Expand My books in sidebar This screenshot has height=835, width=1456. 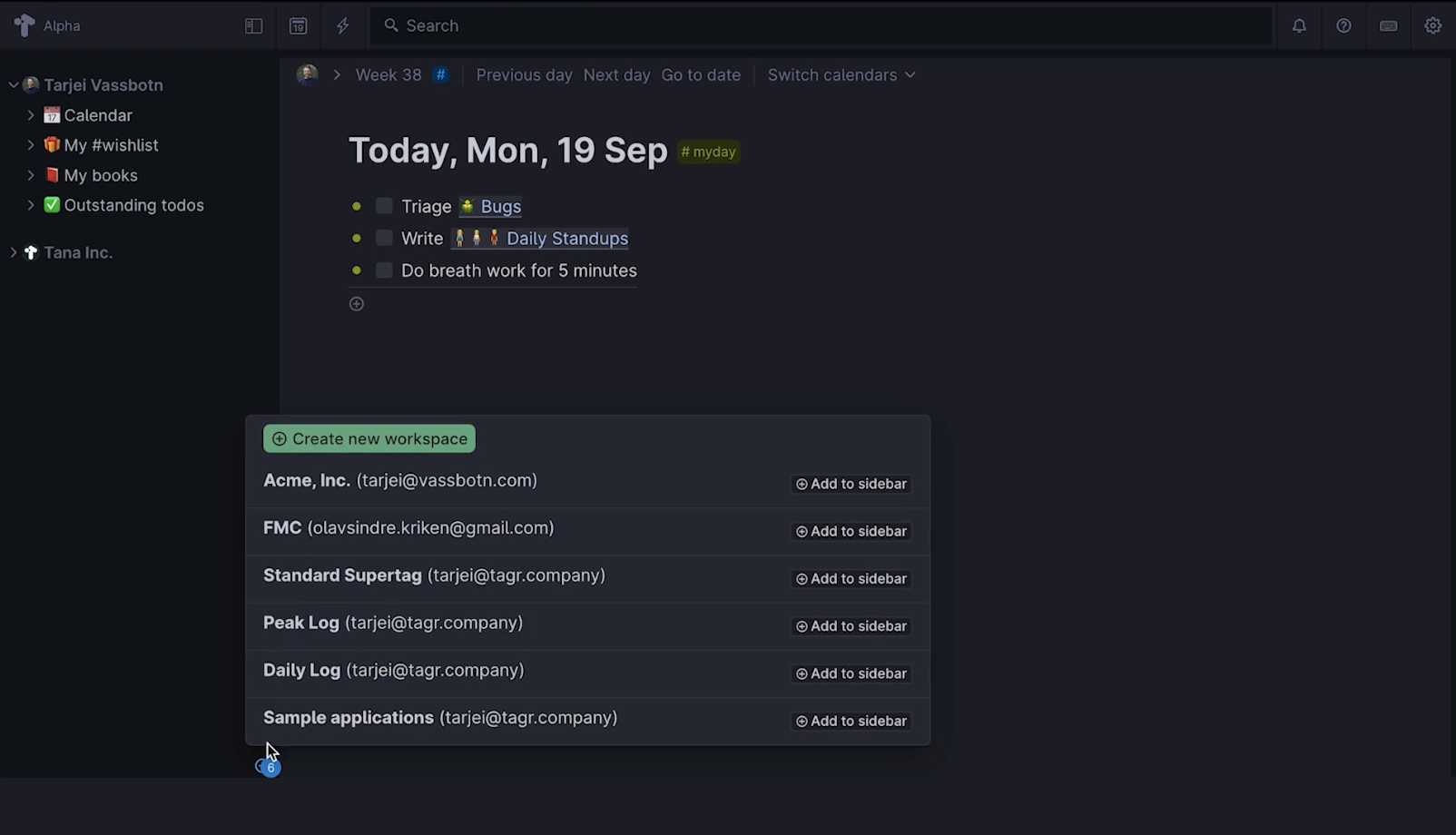pos(30,175)
